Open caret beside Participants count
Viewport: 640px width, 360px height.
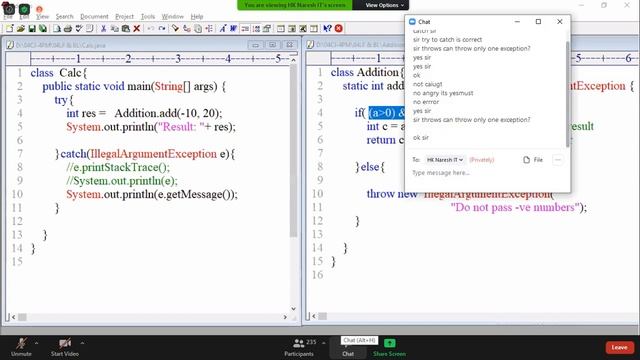[x=324, y=343]
